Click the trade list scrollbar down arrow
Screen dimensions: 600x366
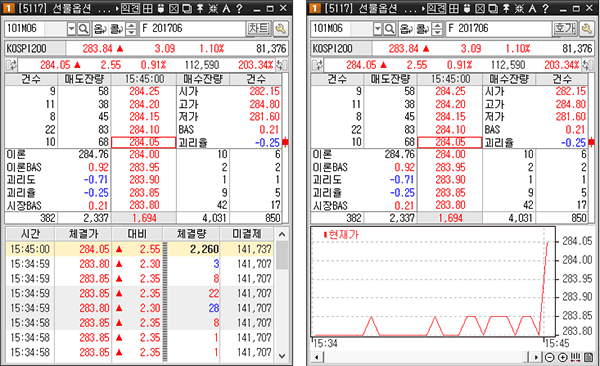click(x=282, y=356)
